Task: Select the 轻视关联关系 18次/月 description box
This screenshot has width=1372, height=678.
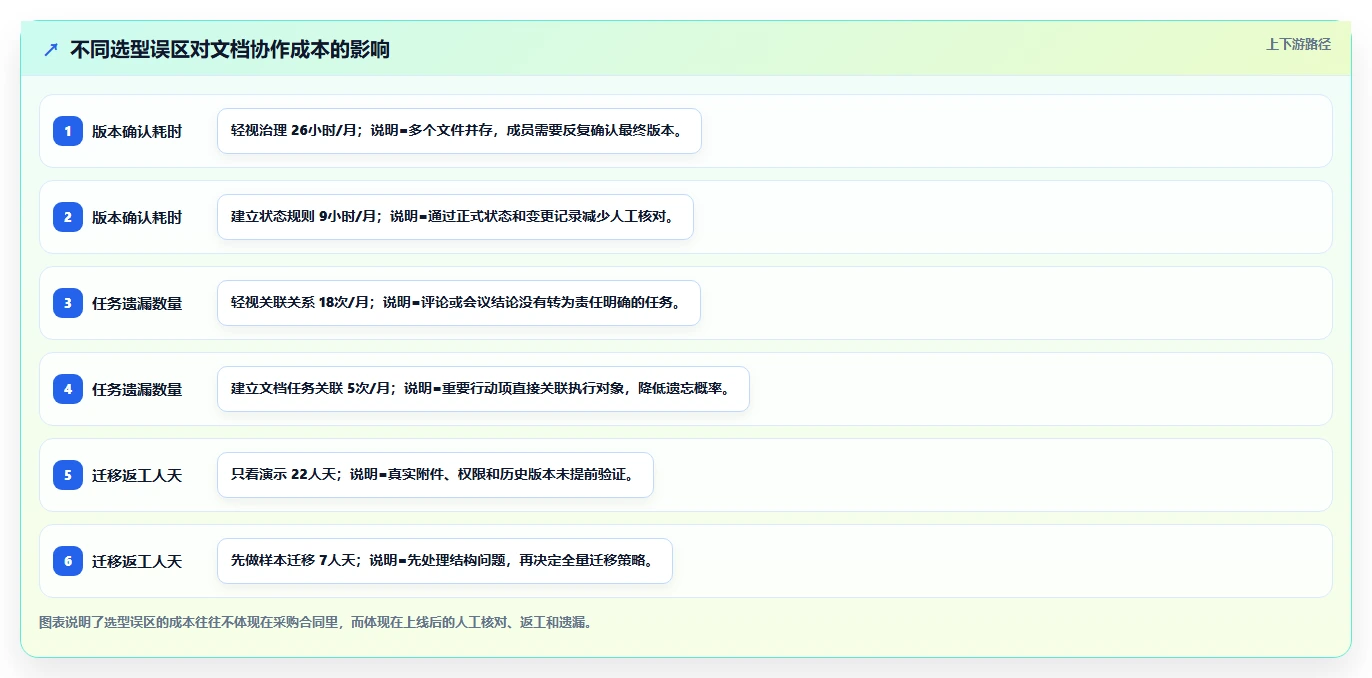Action: [459, 303]
